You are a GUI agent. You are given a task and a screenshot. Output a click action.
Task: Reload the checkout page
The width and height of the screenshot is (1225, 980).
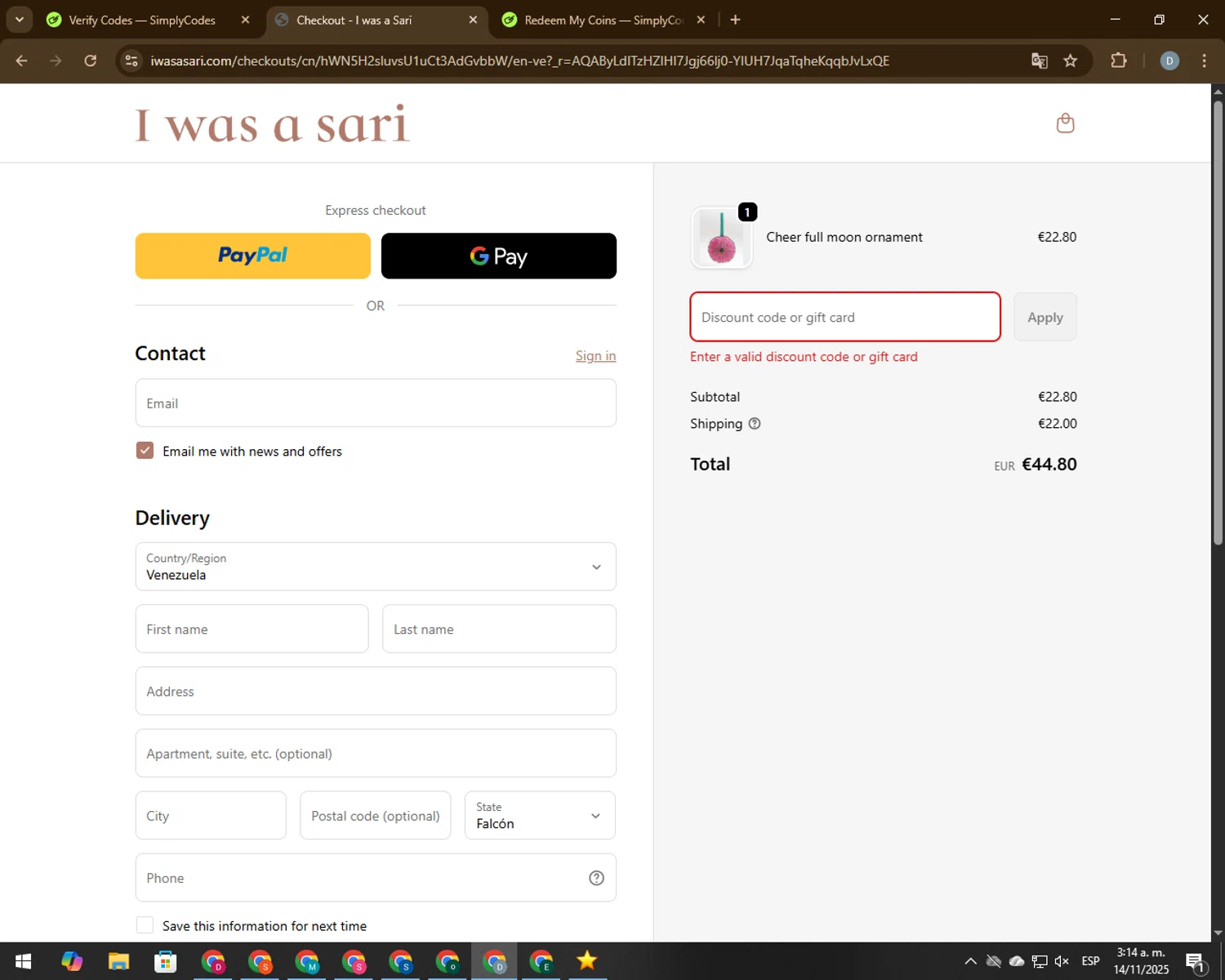coord(91,61)
